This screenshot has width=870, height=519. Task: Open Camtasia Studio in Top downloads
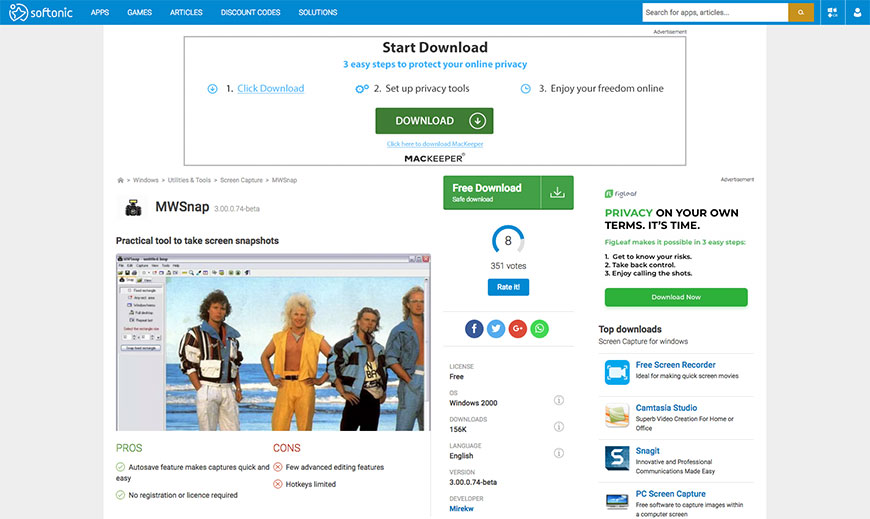point(666,408)
